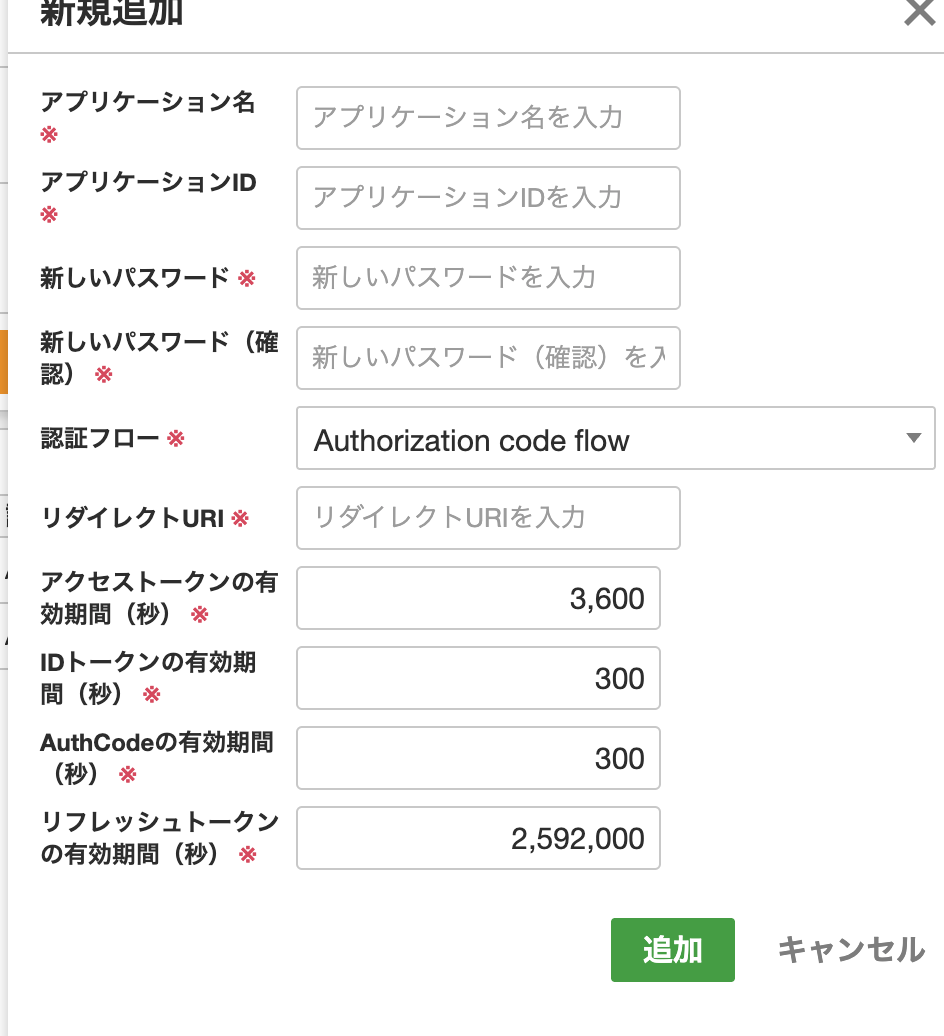The image size is (944, 1036).
Task: Click the refresh token field showing 2,592,000
Action: pos(478,838)
